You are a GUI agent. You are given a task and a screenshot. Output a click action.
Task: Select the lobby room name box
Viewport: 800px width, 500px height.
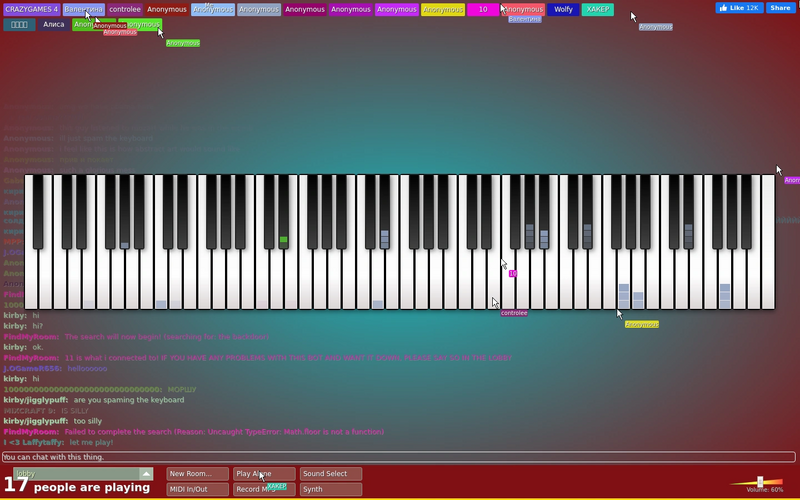pyautogui.click(x=76, y=474)
